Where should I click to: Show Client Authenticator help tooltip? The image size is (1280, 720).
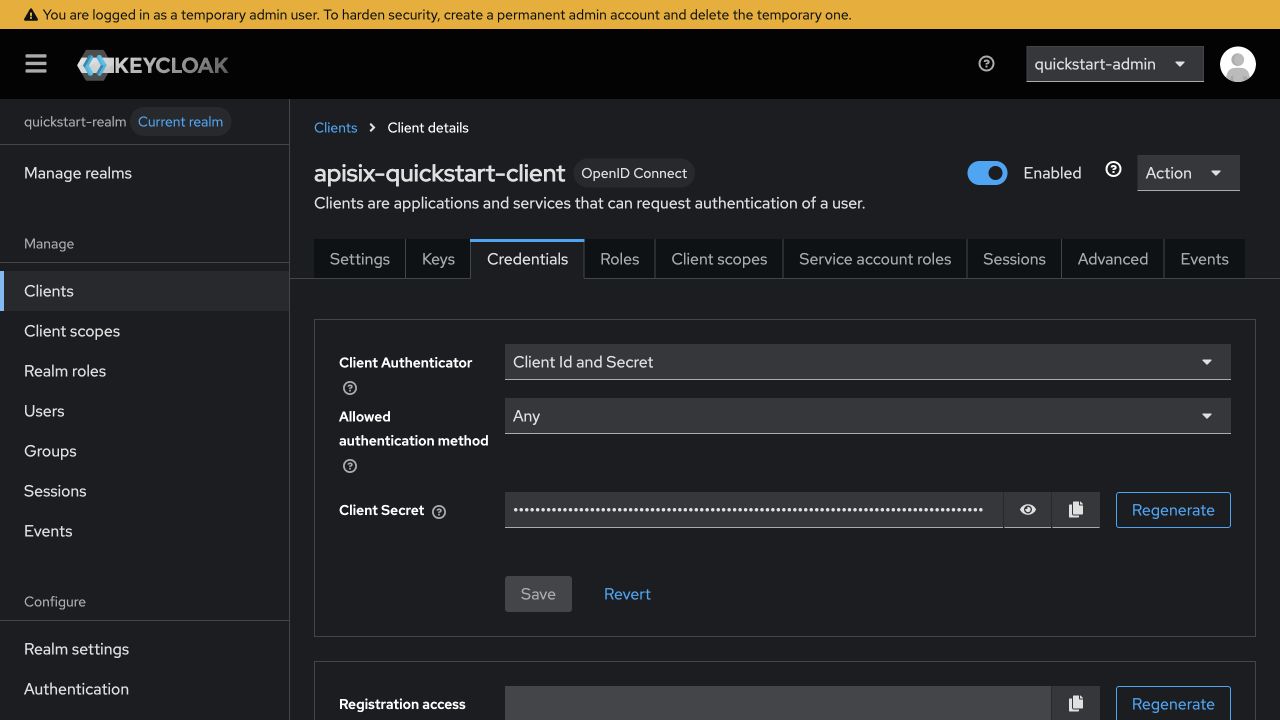point(350,388)
